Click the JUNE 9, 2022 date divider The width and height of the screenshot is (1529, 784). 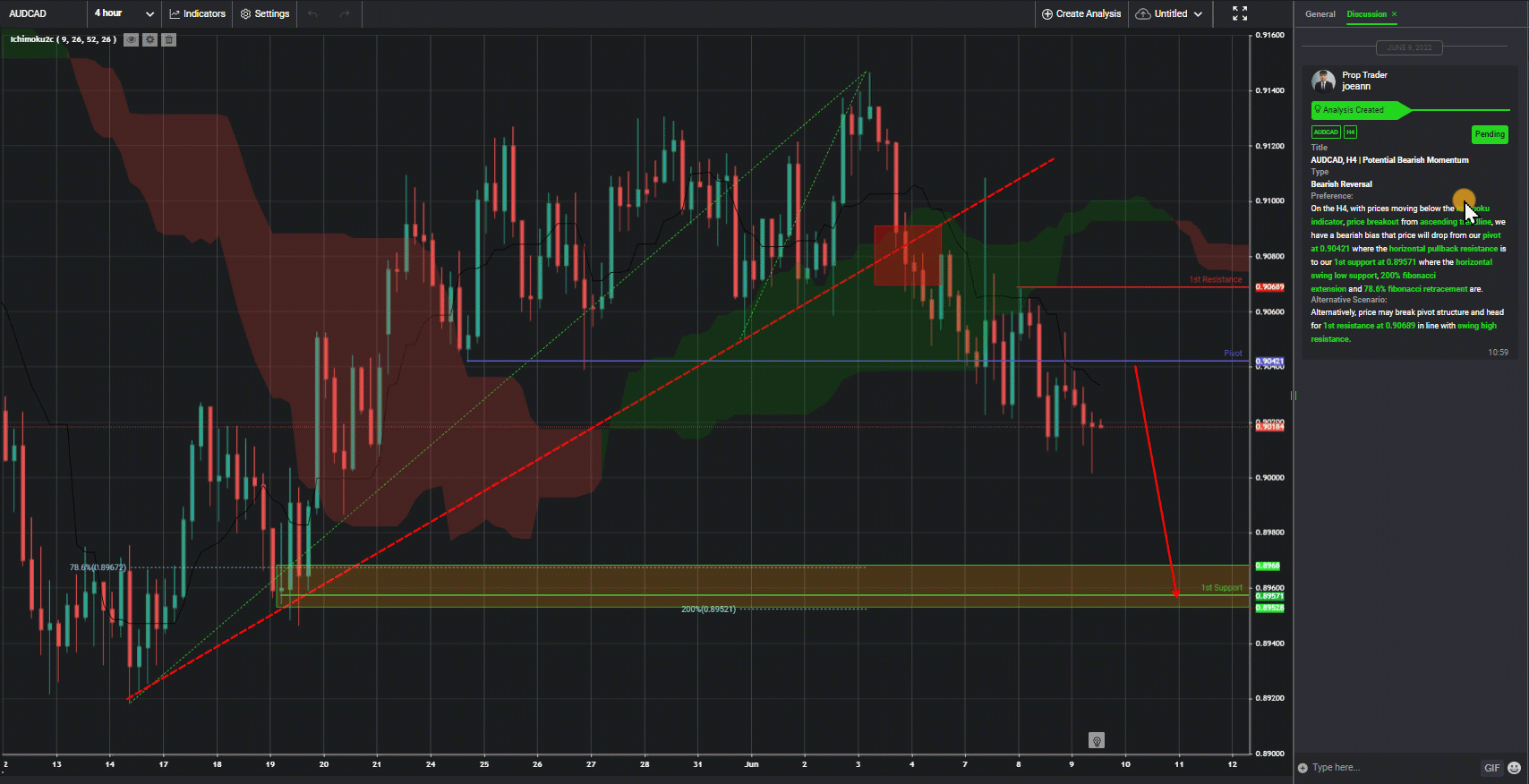[1409, 47]
